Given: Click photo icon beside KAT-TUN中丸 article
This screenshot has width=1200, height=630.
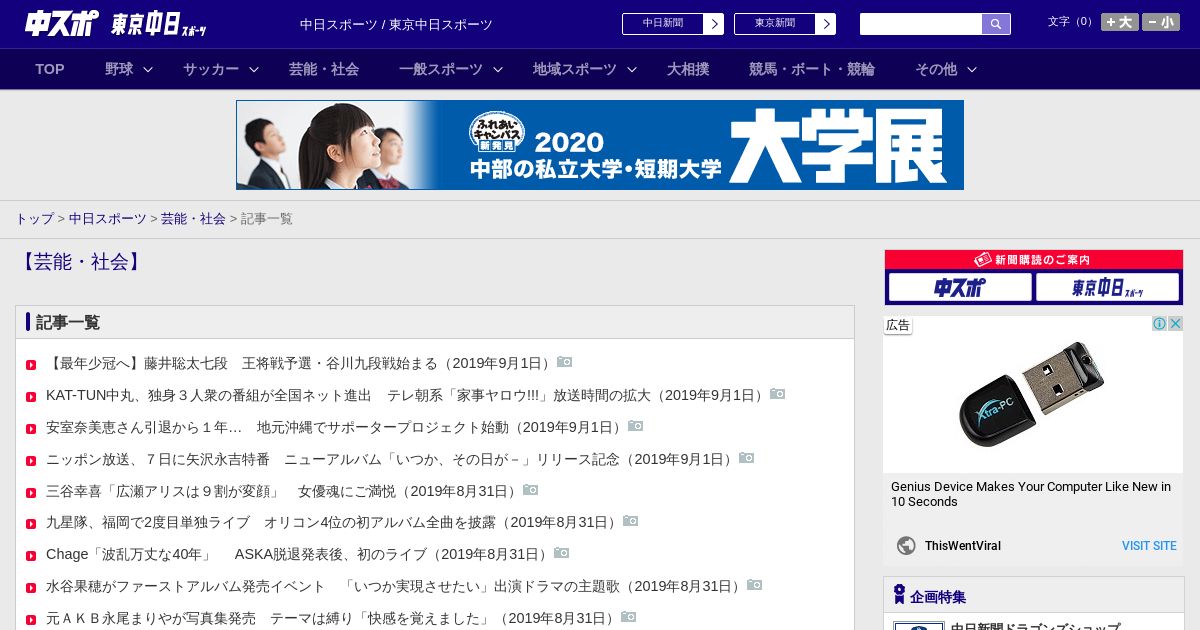Looking at the screenshot, I should click(x=778, y=394).
